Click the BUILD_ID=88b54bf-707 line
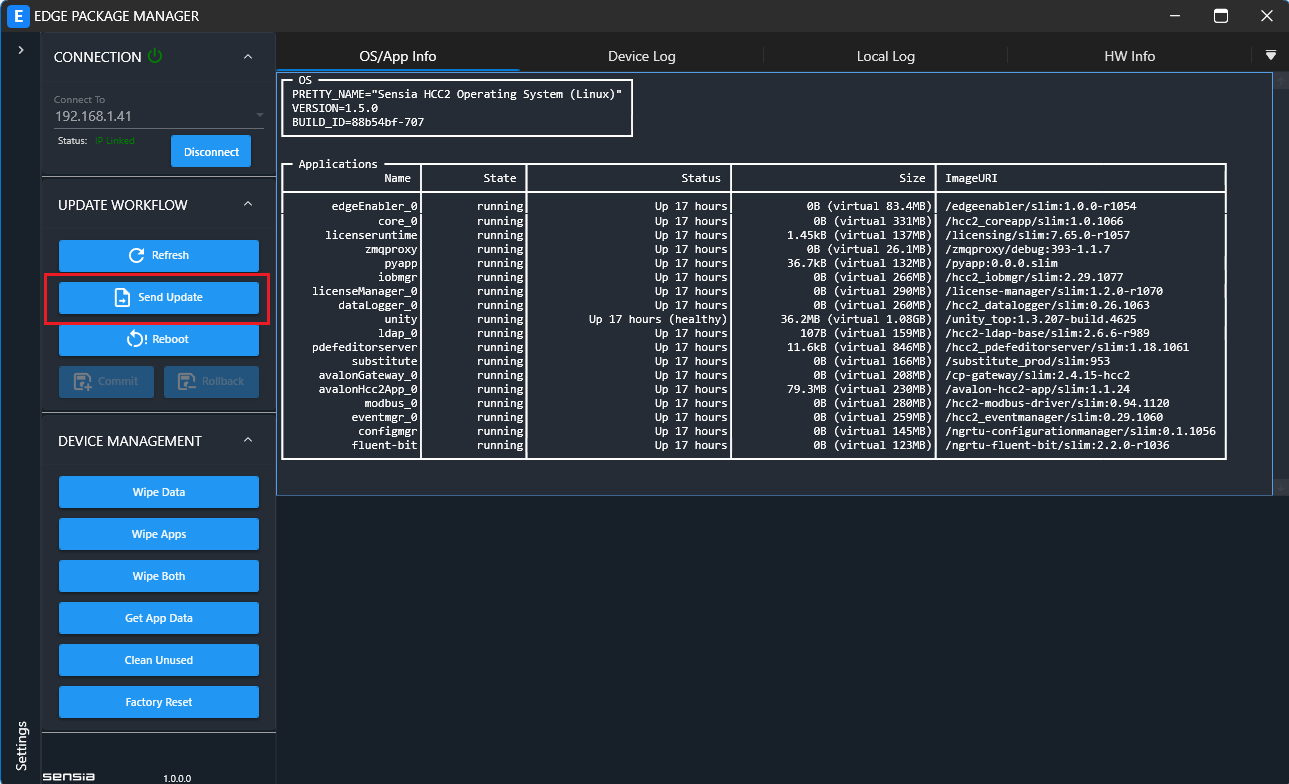 coord(358,122)
